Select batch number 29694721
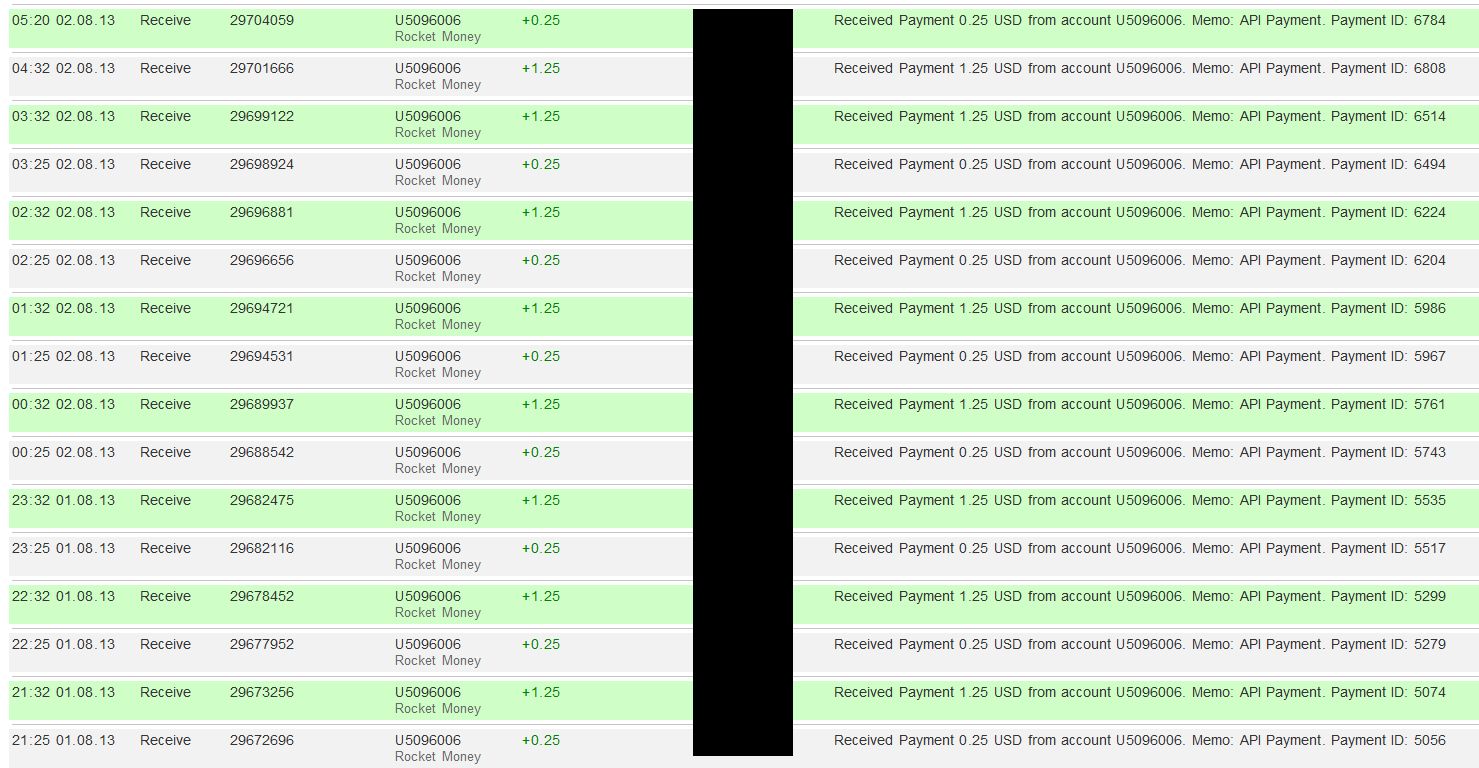Image resolution: width=1479 pixels, height=768 pixels. point(262,308)
